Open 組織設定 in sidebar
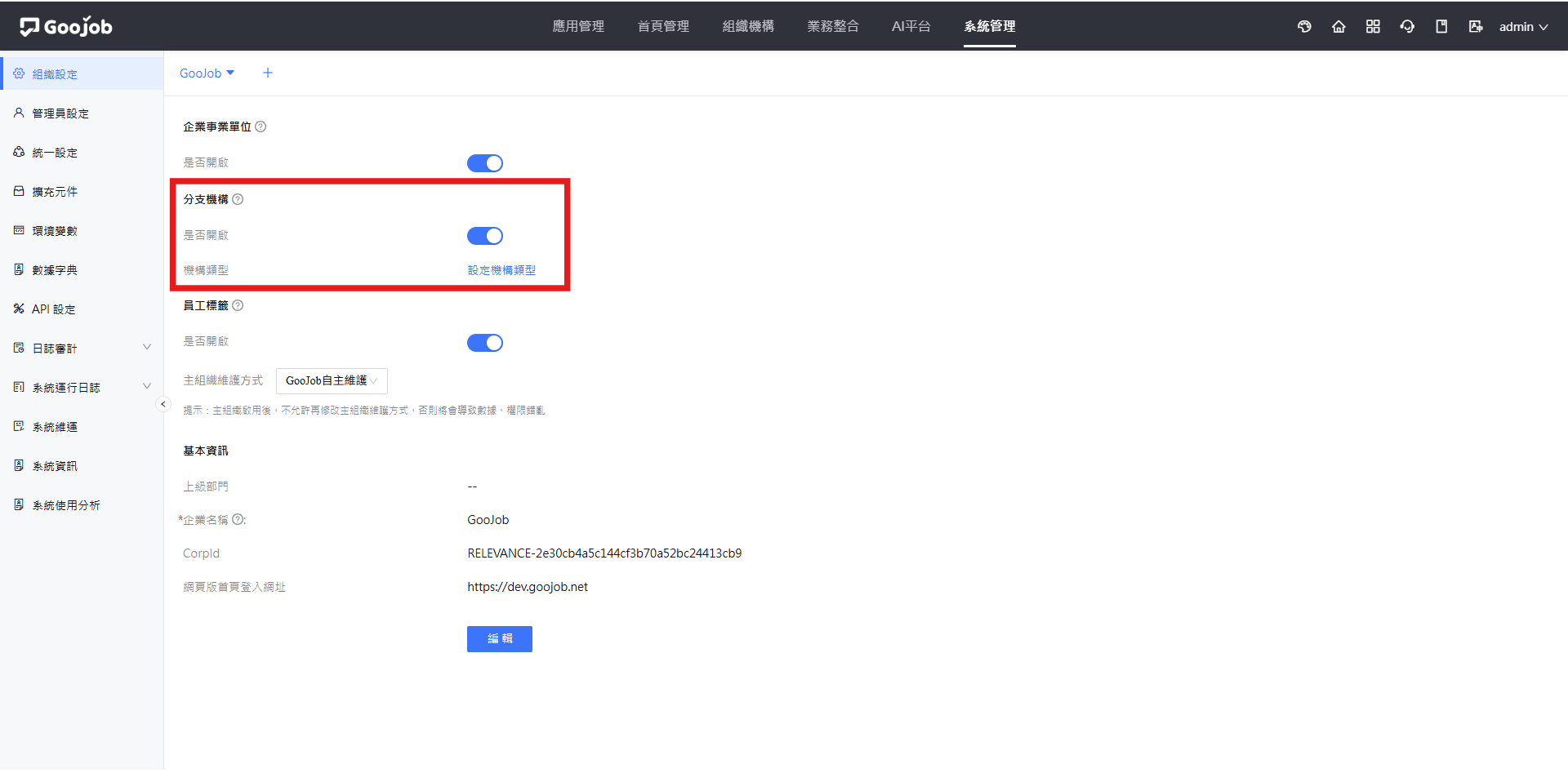Viewport: 1568px width, 773px height. tap(82, 73)
